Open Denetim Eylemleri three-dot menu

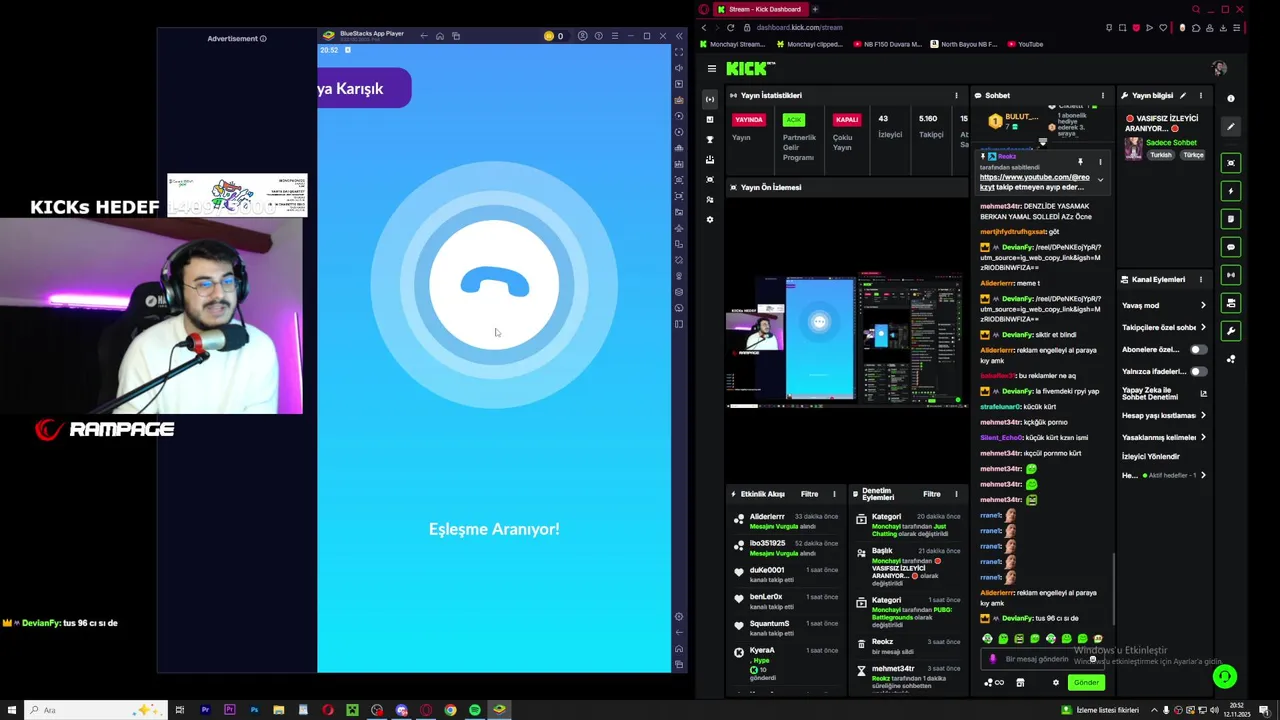[x=956, y=494]
